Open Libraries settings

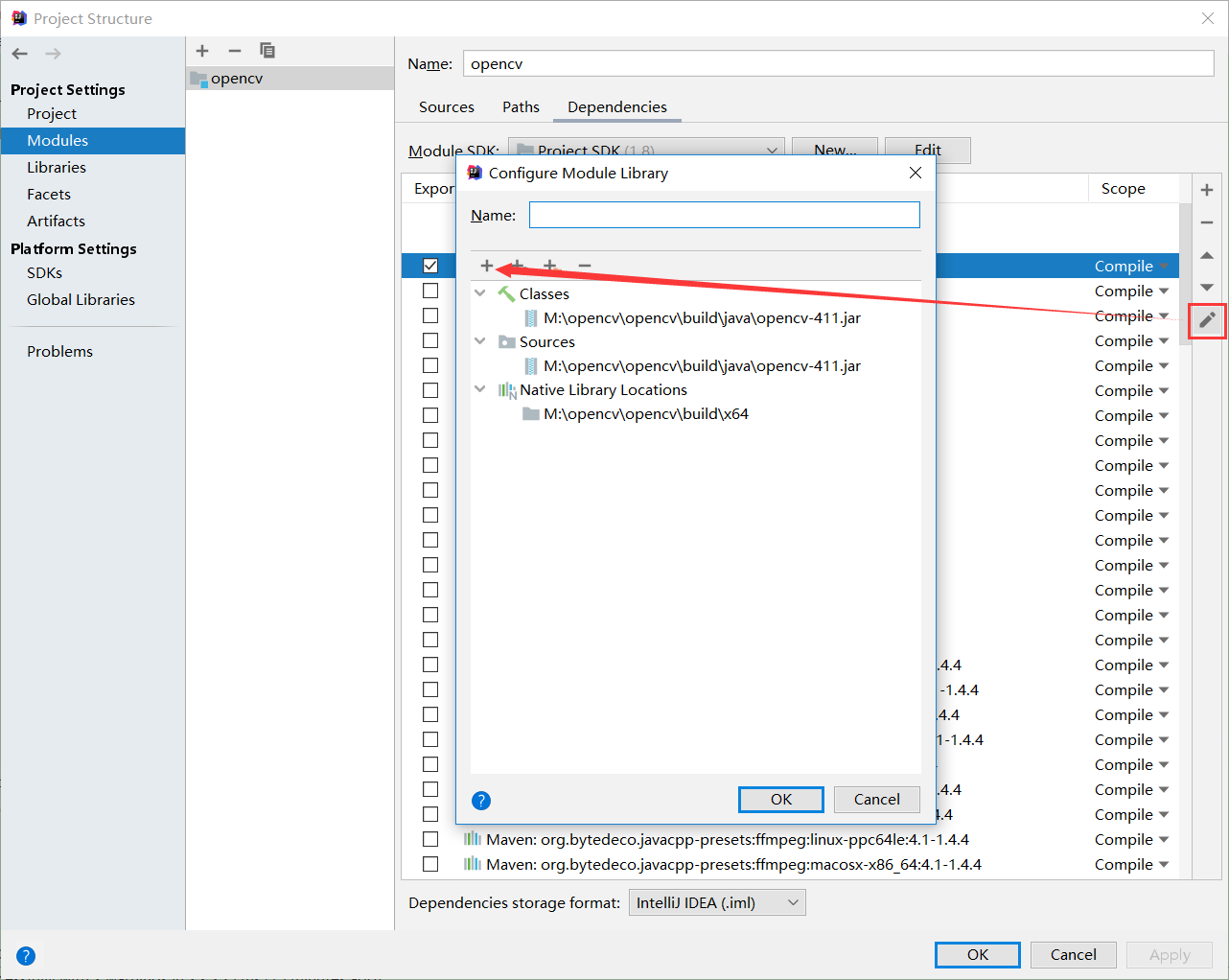[57, 167]
